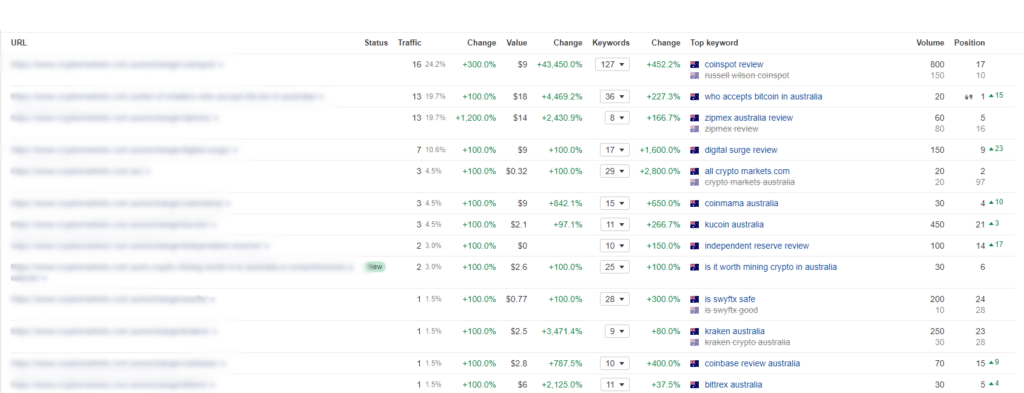Click the flag beside zipmex australia review
The width and height of the screenshot is (1024, 393).
pyautogui.click(x=694, y=118)
